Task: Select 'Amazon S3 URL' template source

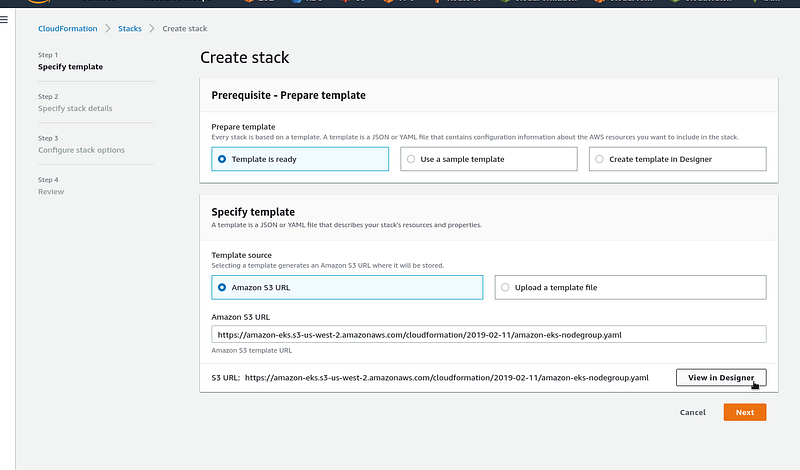Action: coord(347,287)
